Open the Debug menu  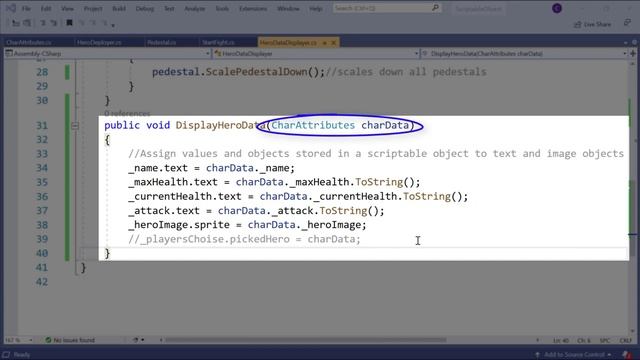[144, 9]
